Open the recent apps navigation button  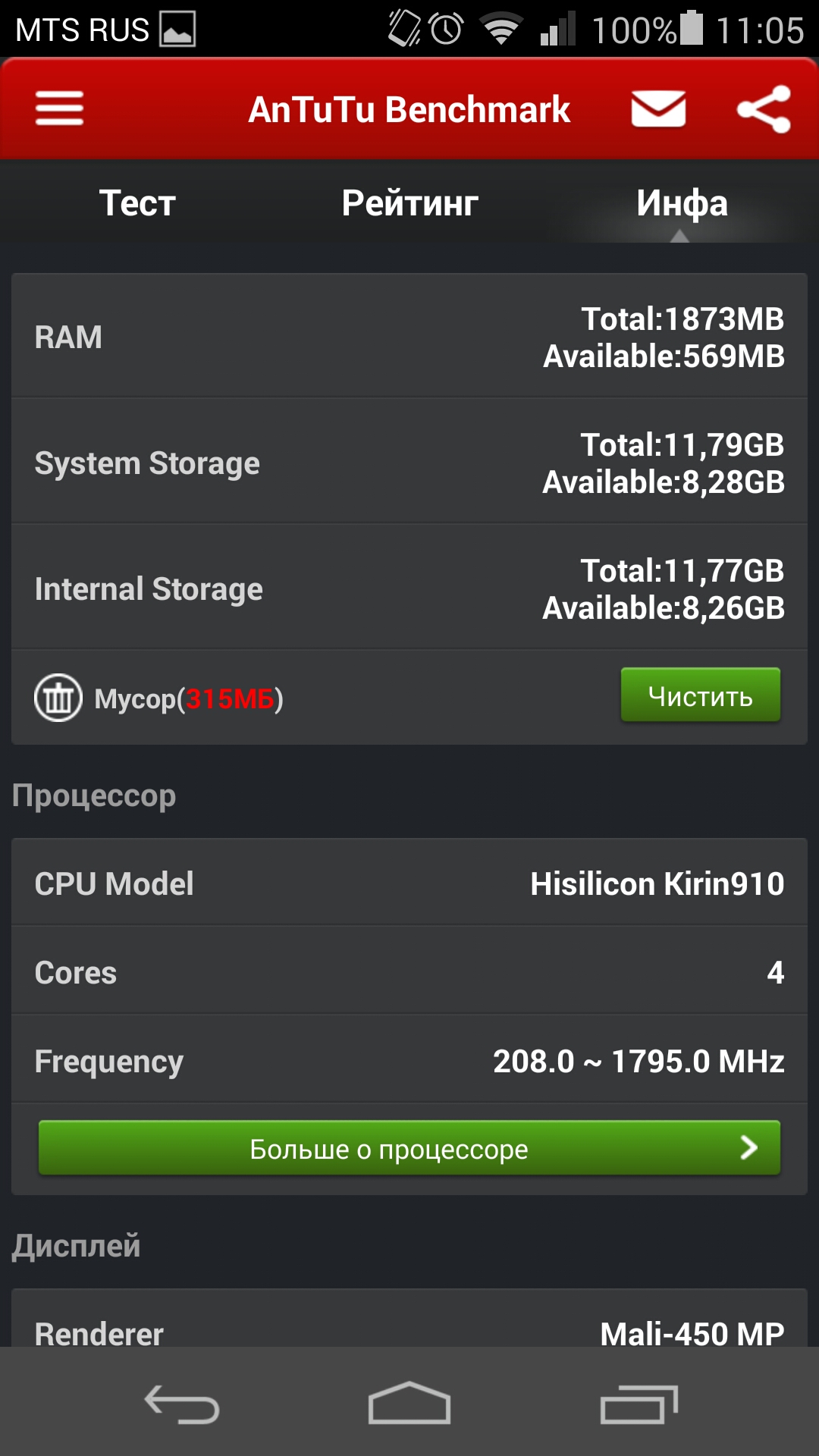(x=639, y=1404)
